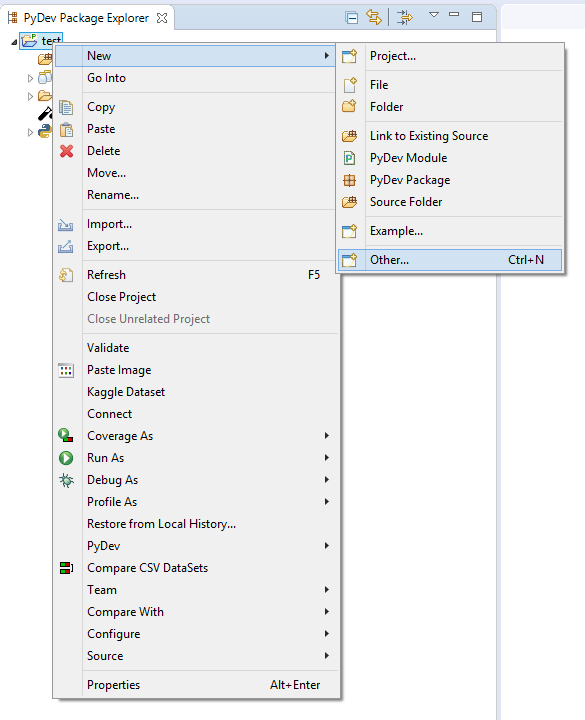The height and width of the screenshot is (720, 585).
Task: Click the Collapse All icon in explorer toolbar
Action: 352,18
